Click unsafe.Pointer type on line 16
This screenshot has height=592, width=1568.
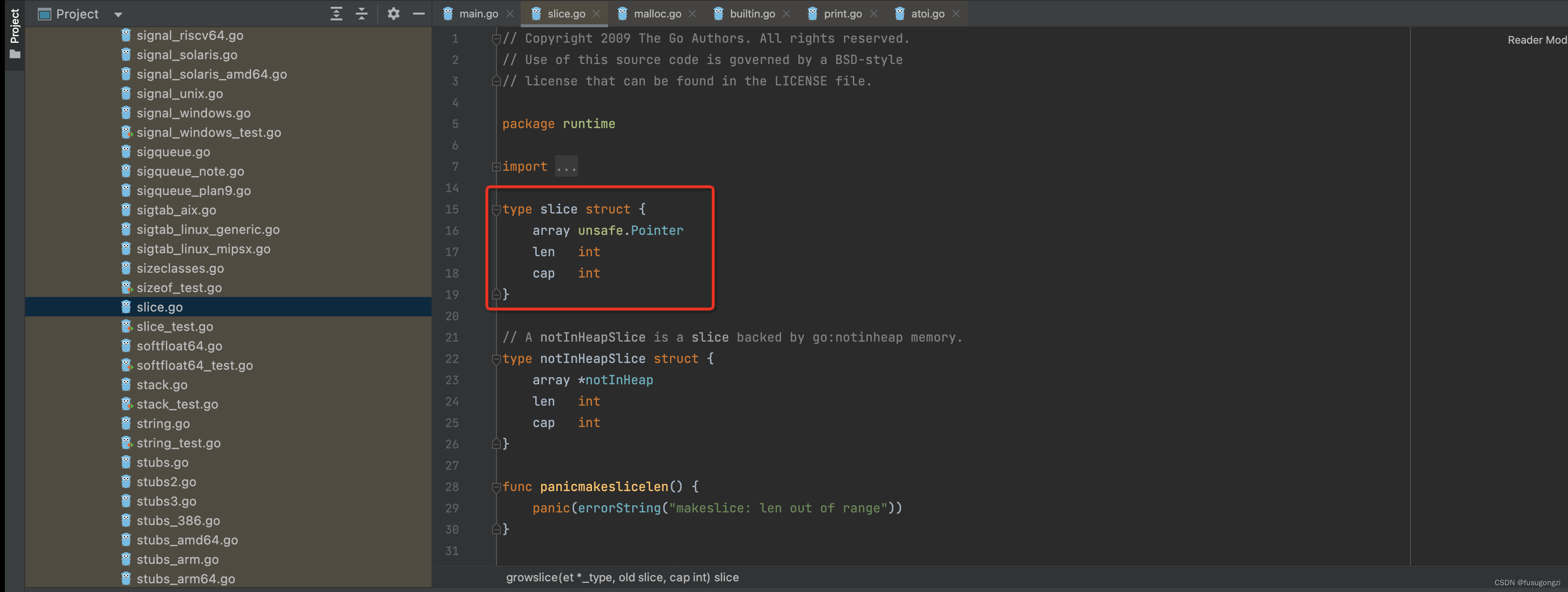coord(631,231)
